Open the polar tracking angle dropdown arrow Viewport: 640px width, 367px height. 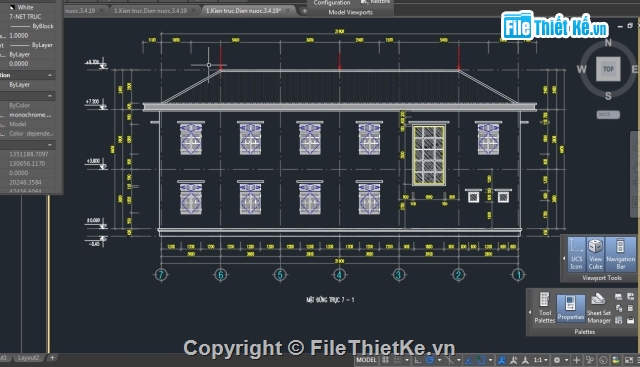click(440, 360)
